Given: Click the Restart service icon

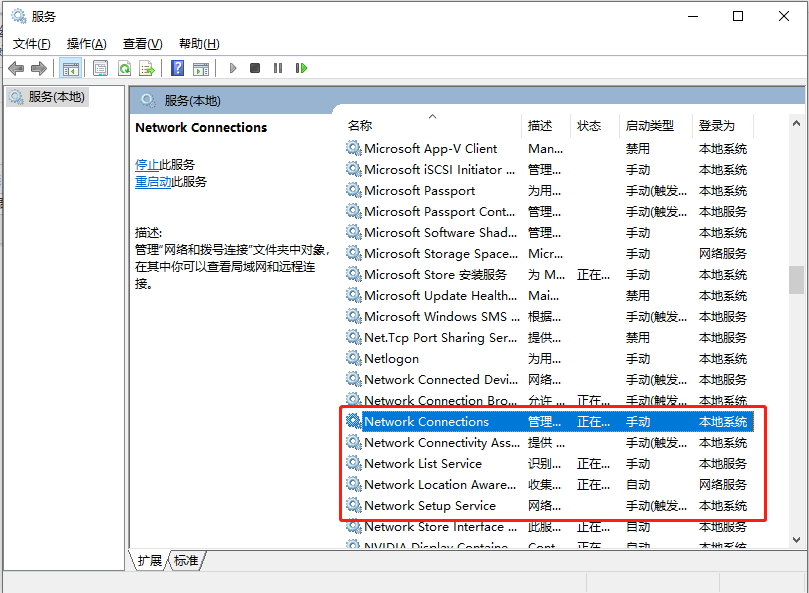Looking at the screenshot, I should [x=301, y=68].
